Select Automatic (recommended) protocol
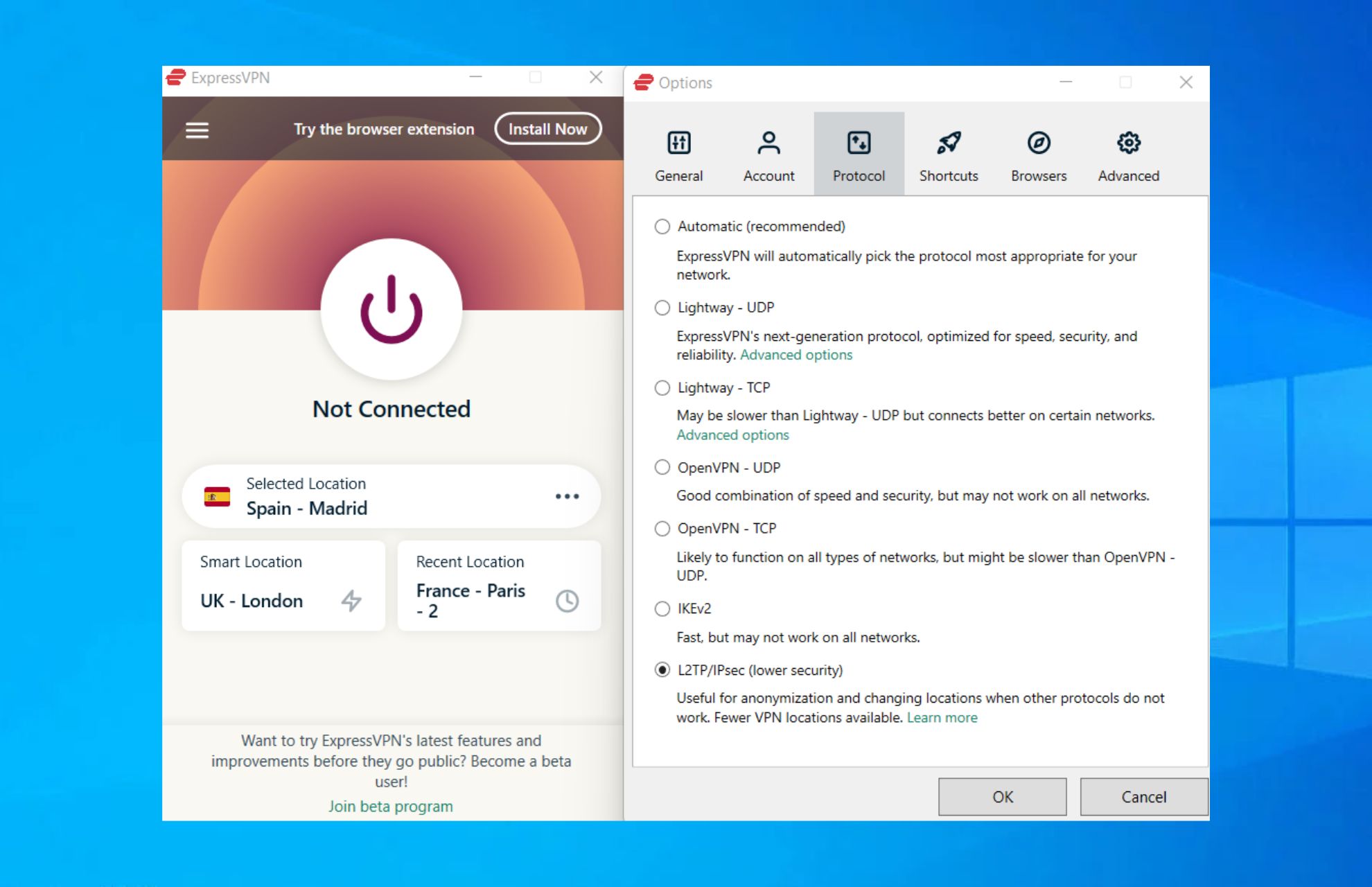The image size is (1372, 887). 662,227
